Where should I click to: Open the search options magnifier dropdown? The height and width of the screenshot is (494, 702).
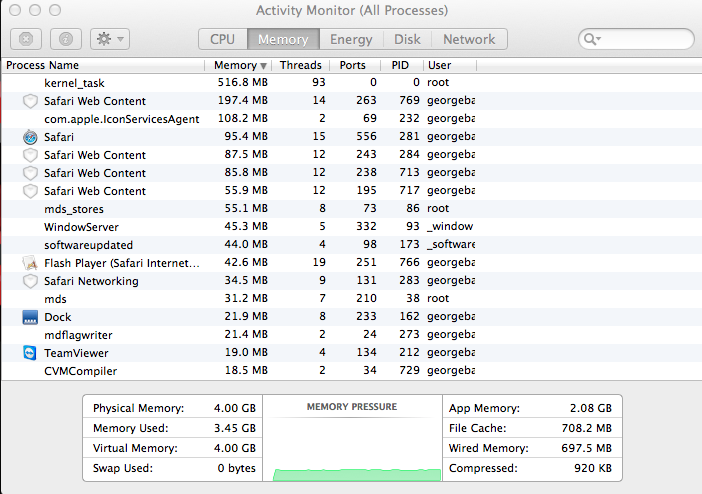[x=592, y=39]
